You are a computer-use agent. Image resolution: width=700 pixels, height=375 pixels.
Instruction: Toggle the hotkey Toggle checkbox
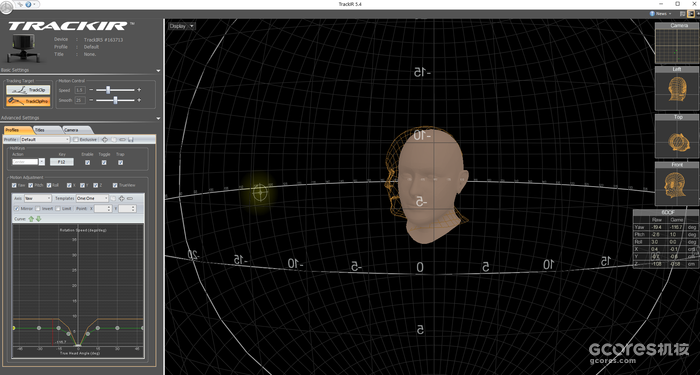[x=104, y=162]
